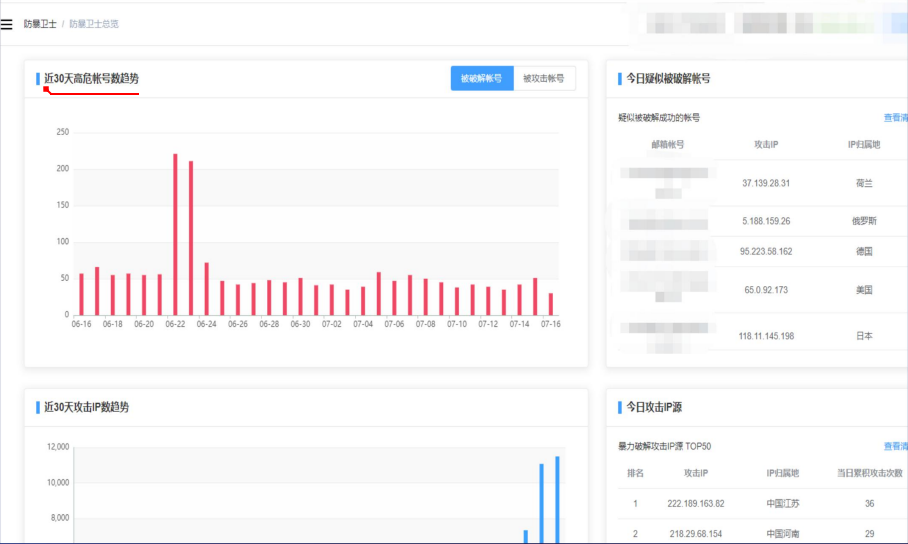Select attack IP 37.139.28.31 row

[x=766, y=183]
